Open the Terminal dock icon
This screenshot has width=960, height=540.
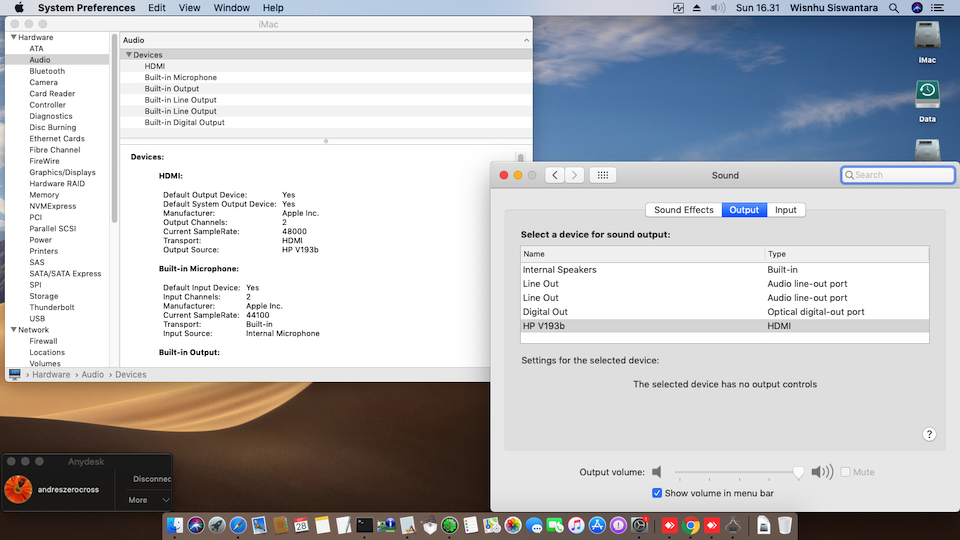pos(365,525)
